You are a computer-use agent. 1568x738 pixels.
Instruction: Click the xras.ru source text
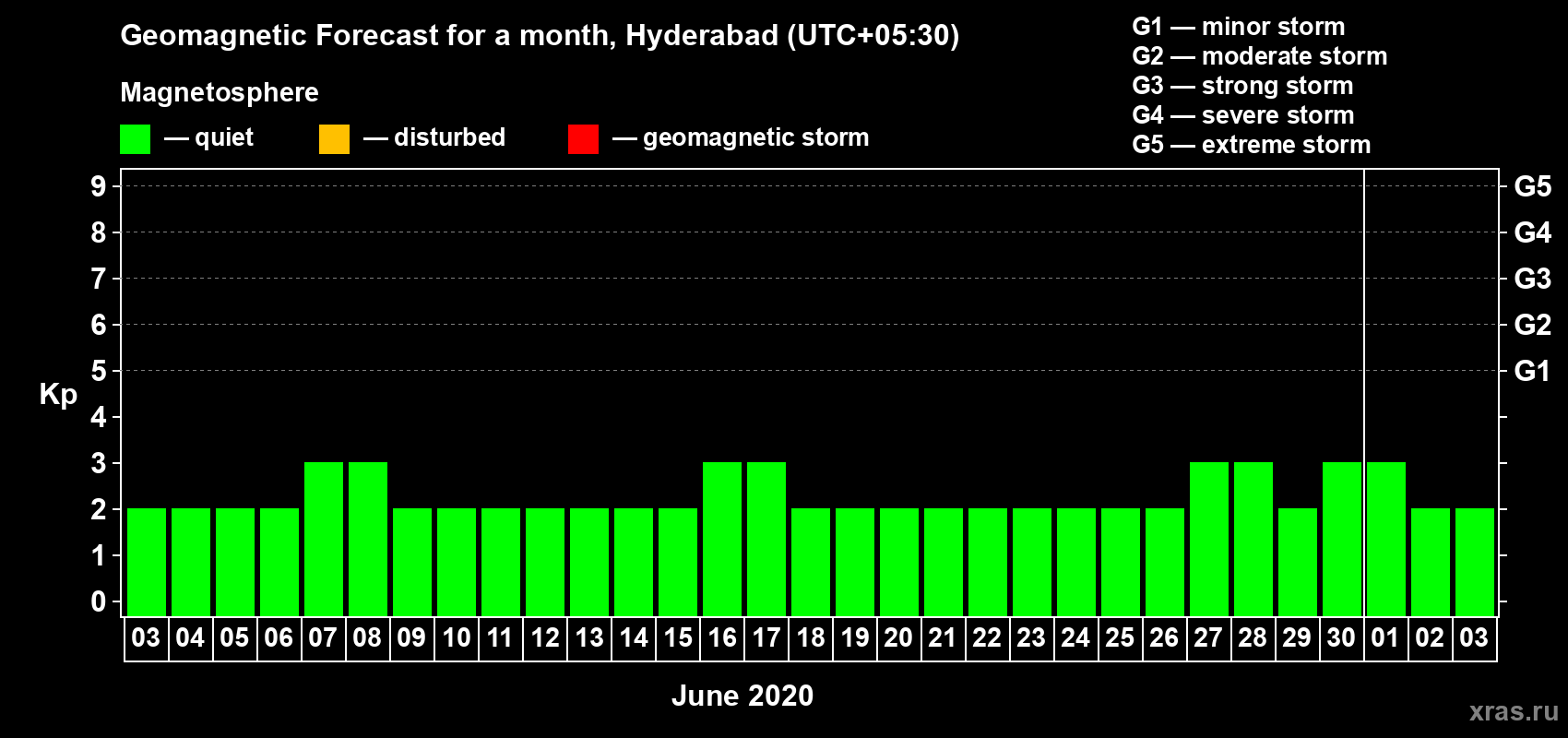pos(1514,711)
